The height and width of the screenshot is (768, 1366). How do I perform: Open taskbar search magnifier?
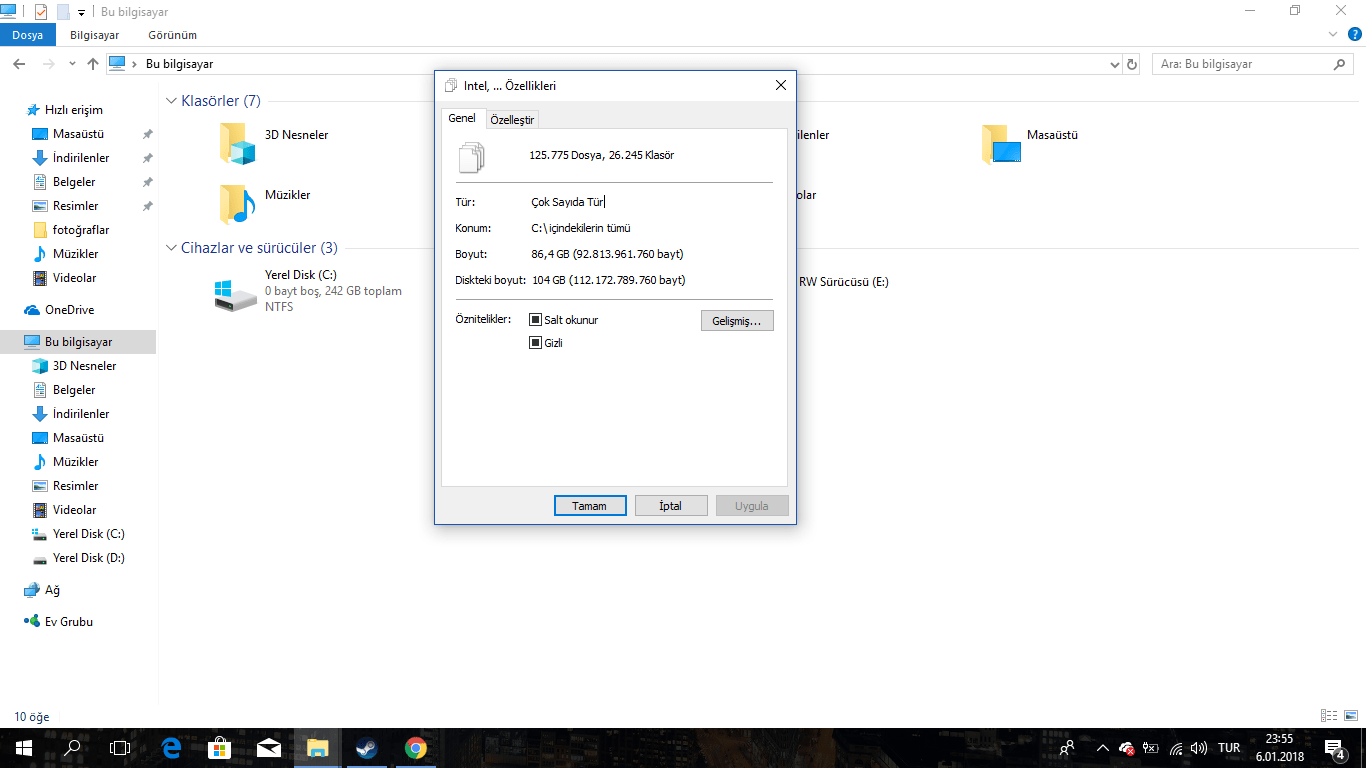(72, 748)
